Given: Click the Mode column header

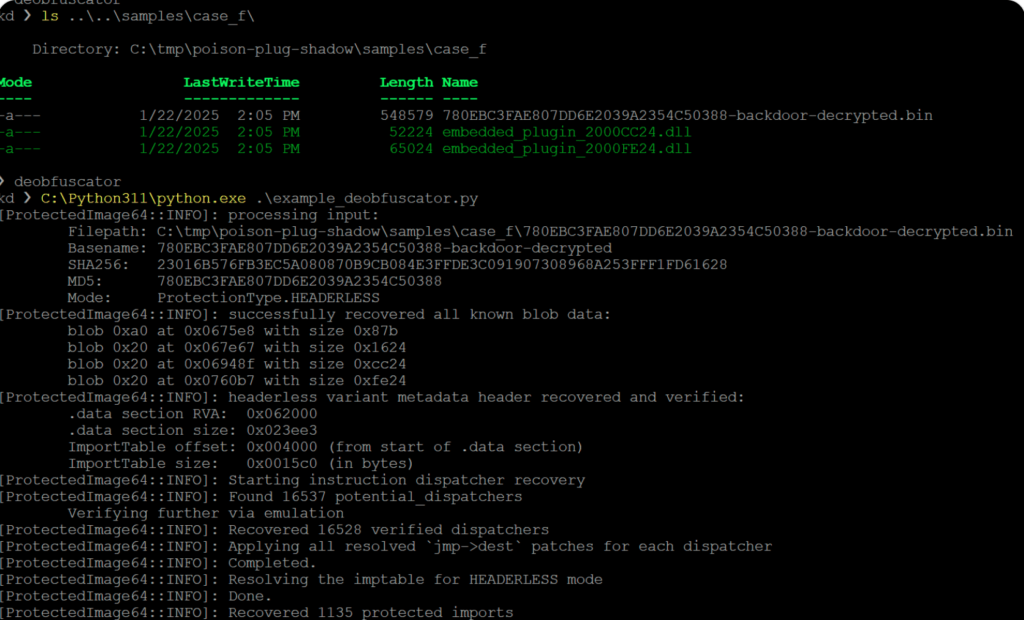Looking at the screenshot, I should pos(16,82).
